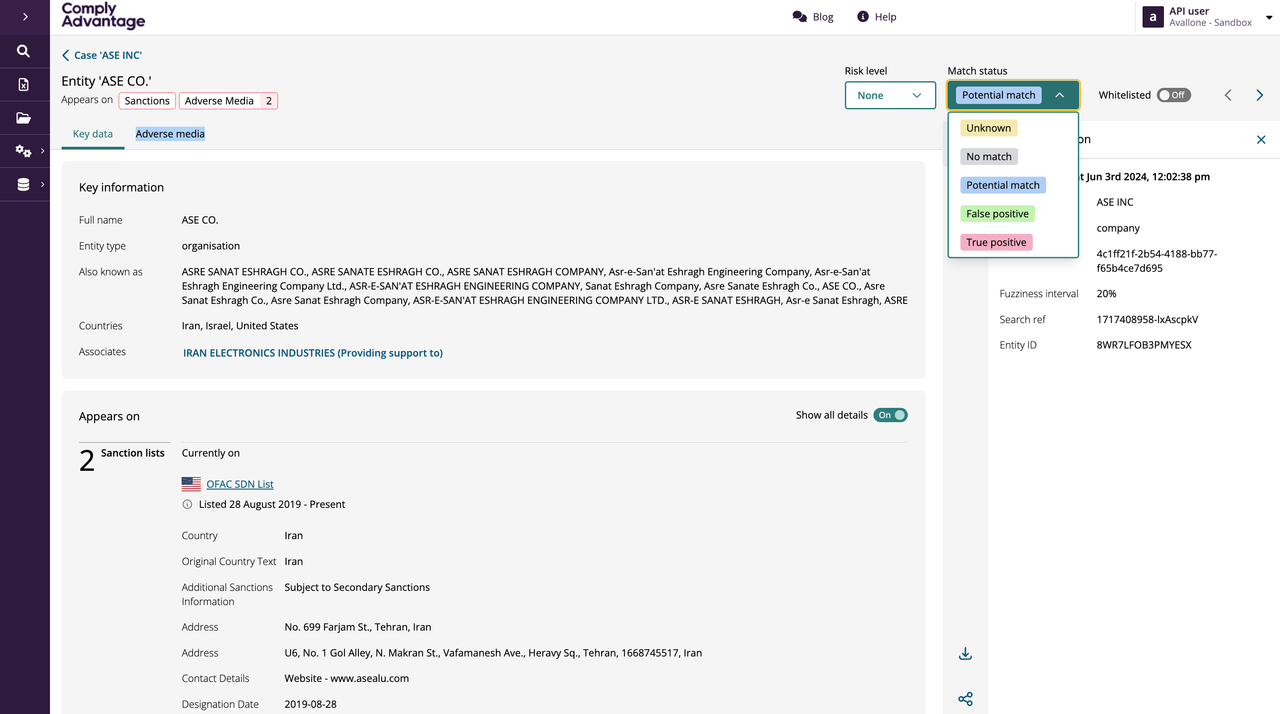The width and height of the screenshot is (1280, 714).
Task: Click the US flag icon
Action: [191, 484]
